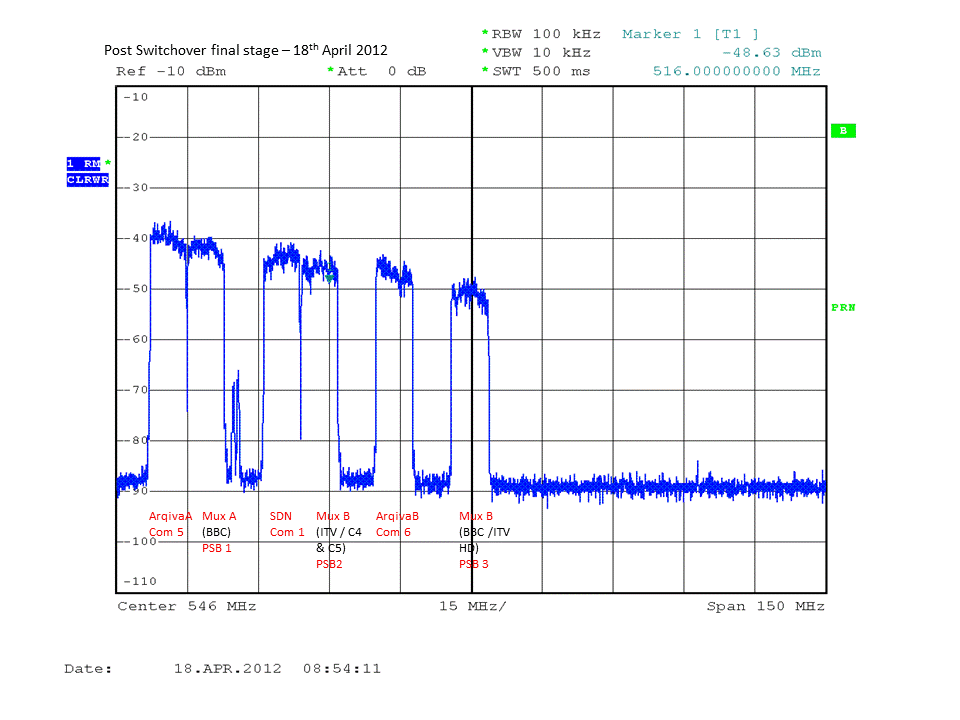Click the CLRWR trace mode icon
Viewport: 960px width, 720px height.
[86, 178]
